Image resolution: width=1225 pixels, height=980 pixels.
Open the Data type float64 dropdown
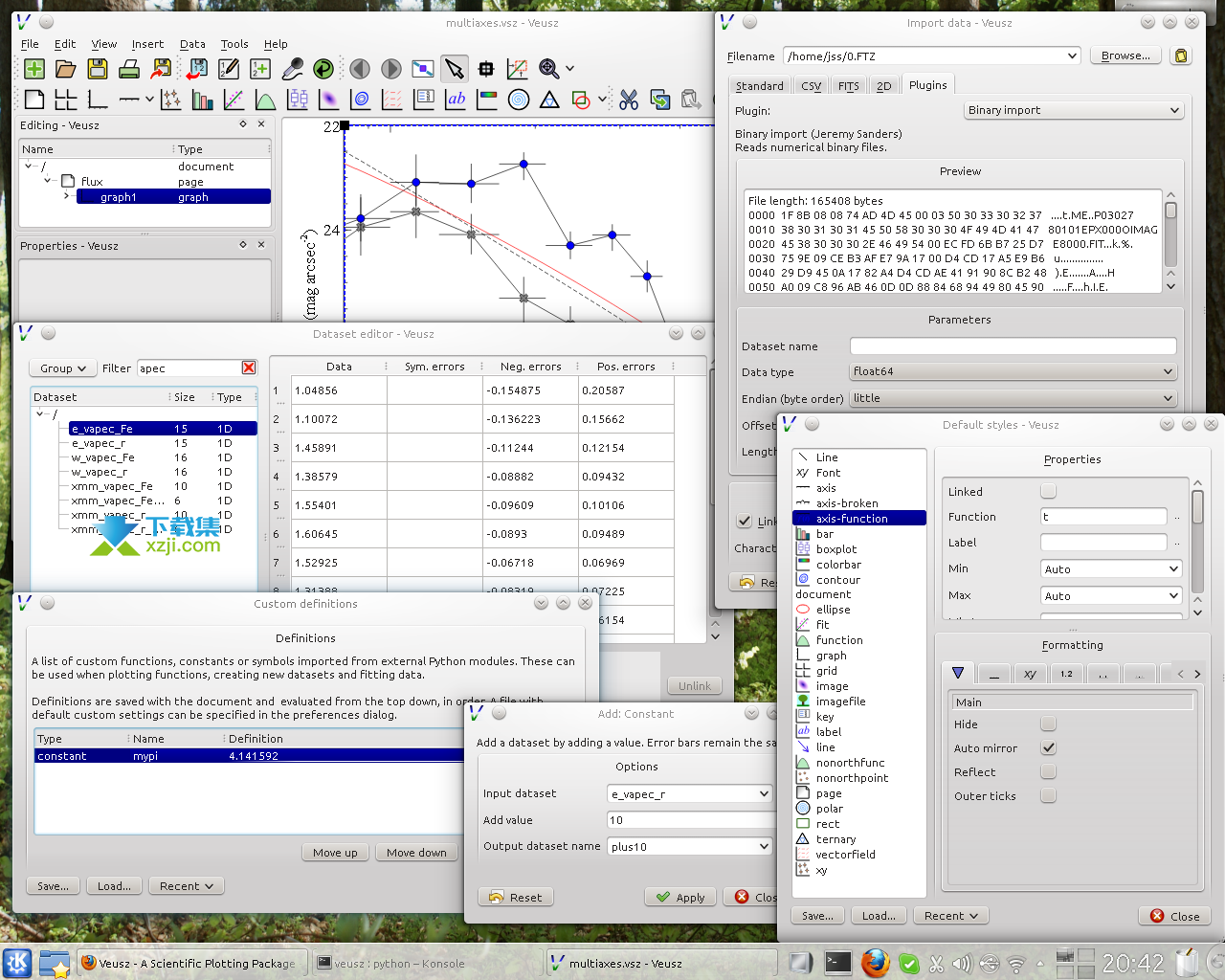[x=1013, y=371]
